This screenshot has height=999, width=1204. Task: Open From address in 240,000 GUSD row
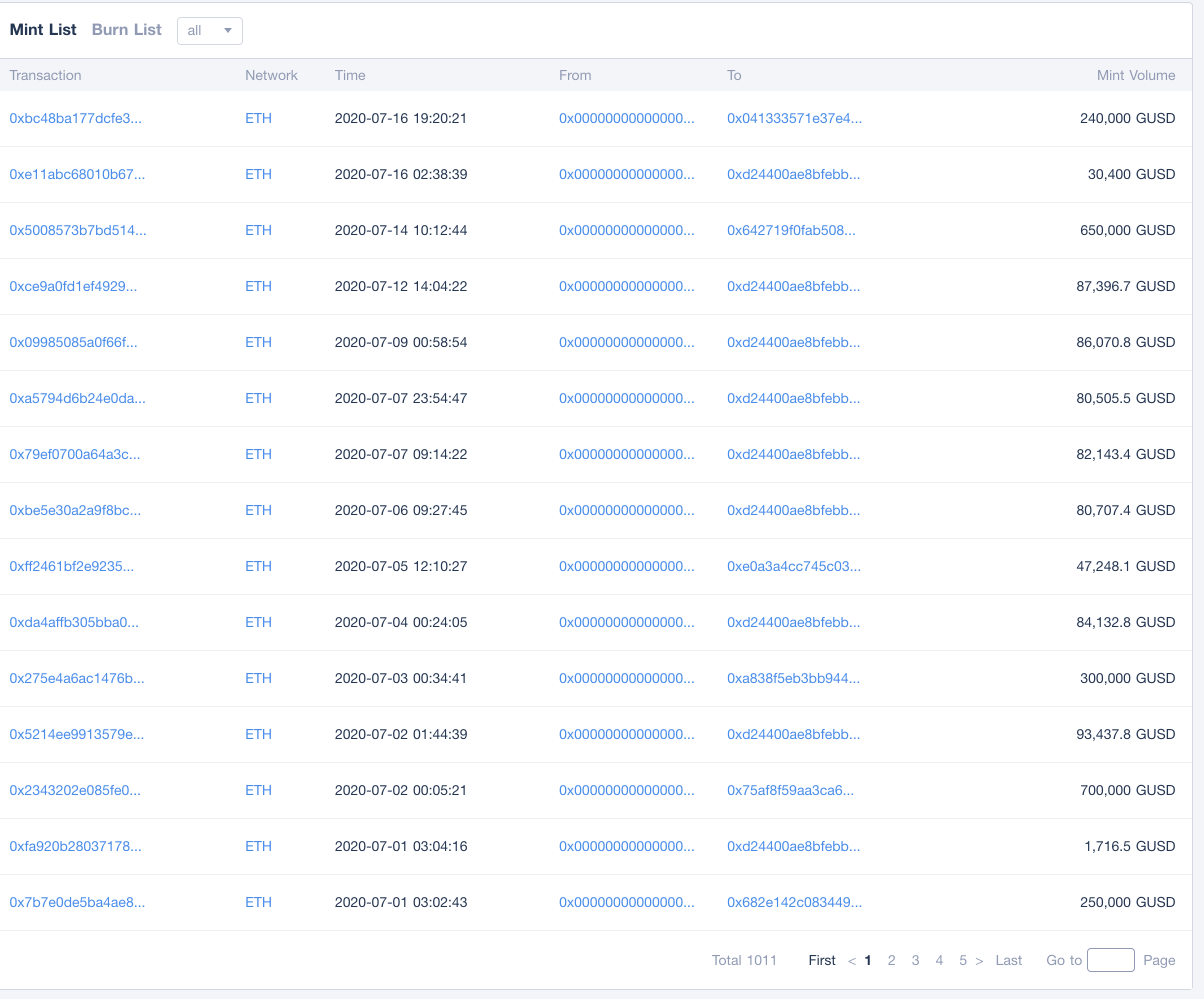626,118
